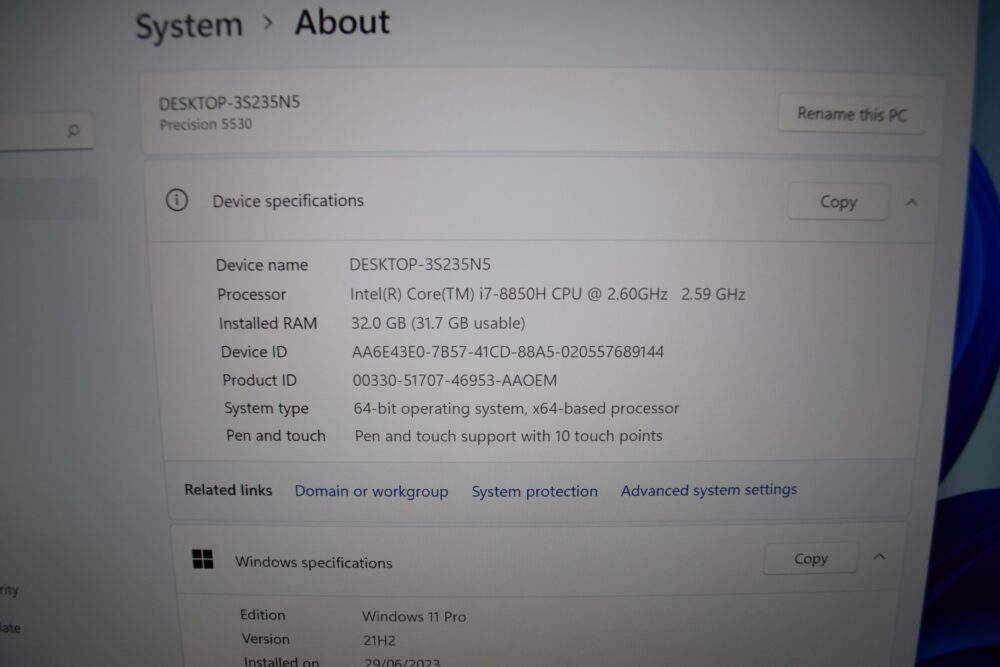
Task: Click the search magnifier icon in sidebar
Action: click(x=73, y=131)
